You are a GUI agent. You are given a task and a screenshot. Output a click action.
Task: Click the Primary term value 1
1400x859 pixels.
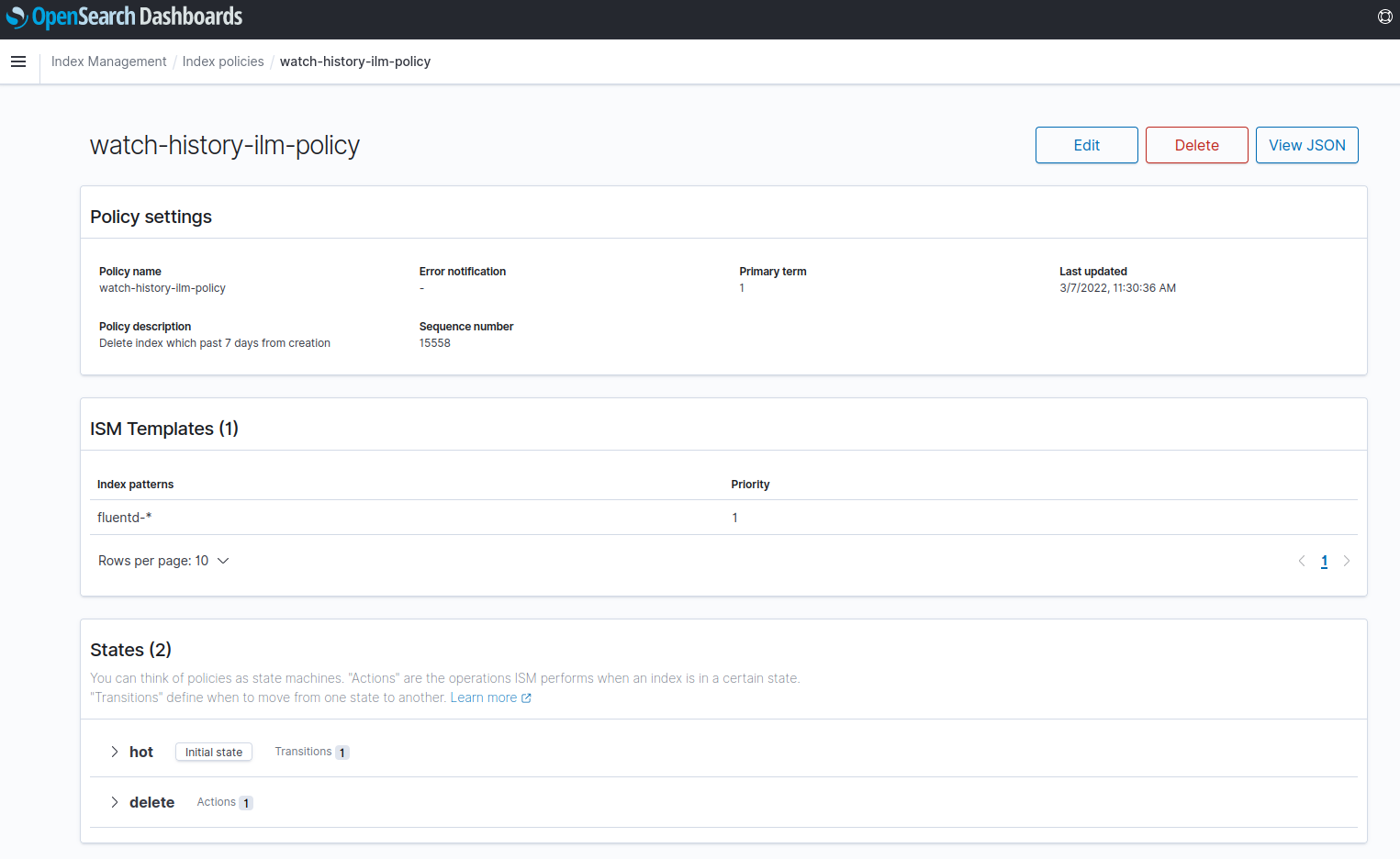pos(742,288)
